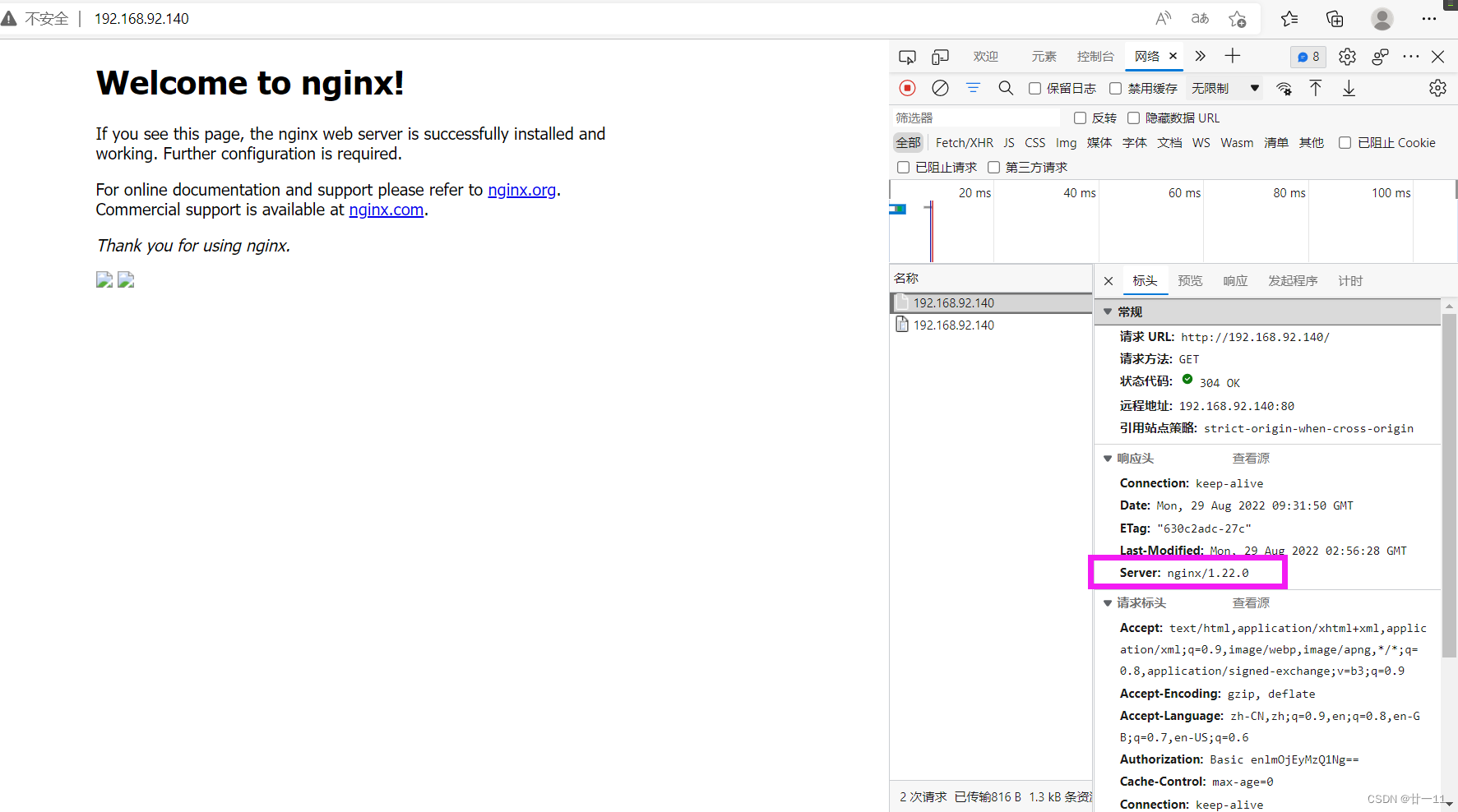Open the 发起程序 tab
1458x812 pixels.
1293,281
